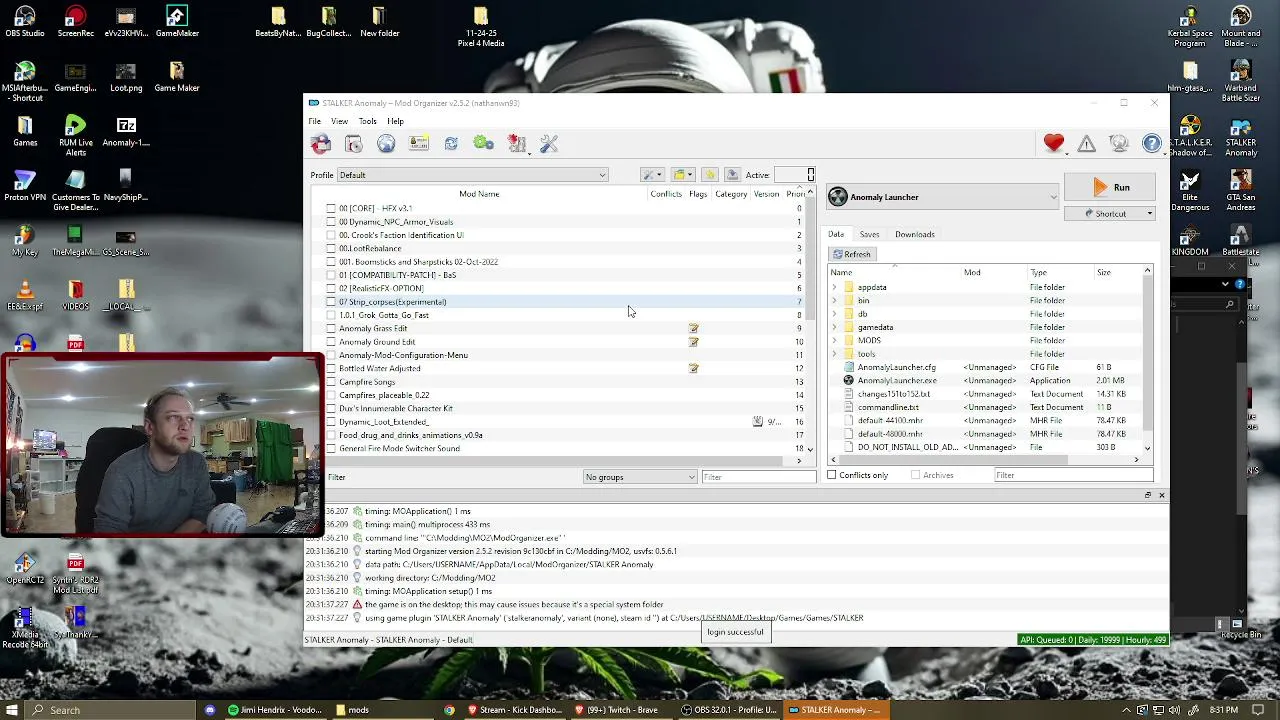The image size is (1280, 720).
Task: Open the folder shortcuts dropdown button
Action: pos(683,175)
